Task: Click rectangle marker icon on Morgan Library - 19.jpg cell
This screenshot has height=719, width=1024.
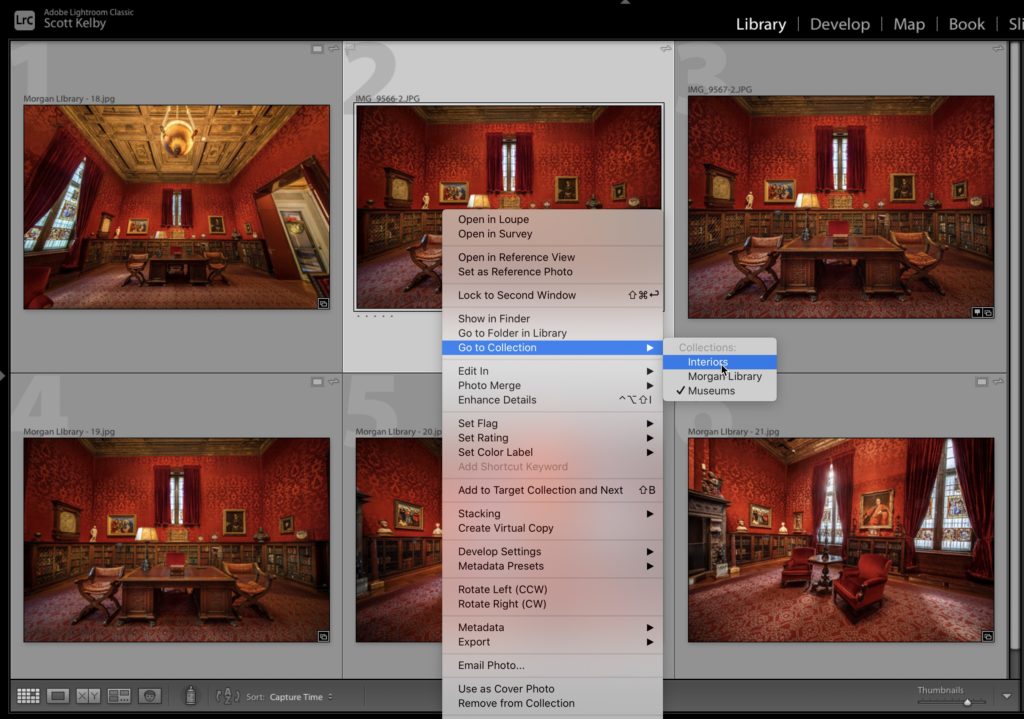Action: [x=317, y=381]
